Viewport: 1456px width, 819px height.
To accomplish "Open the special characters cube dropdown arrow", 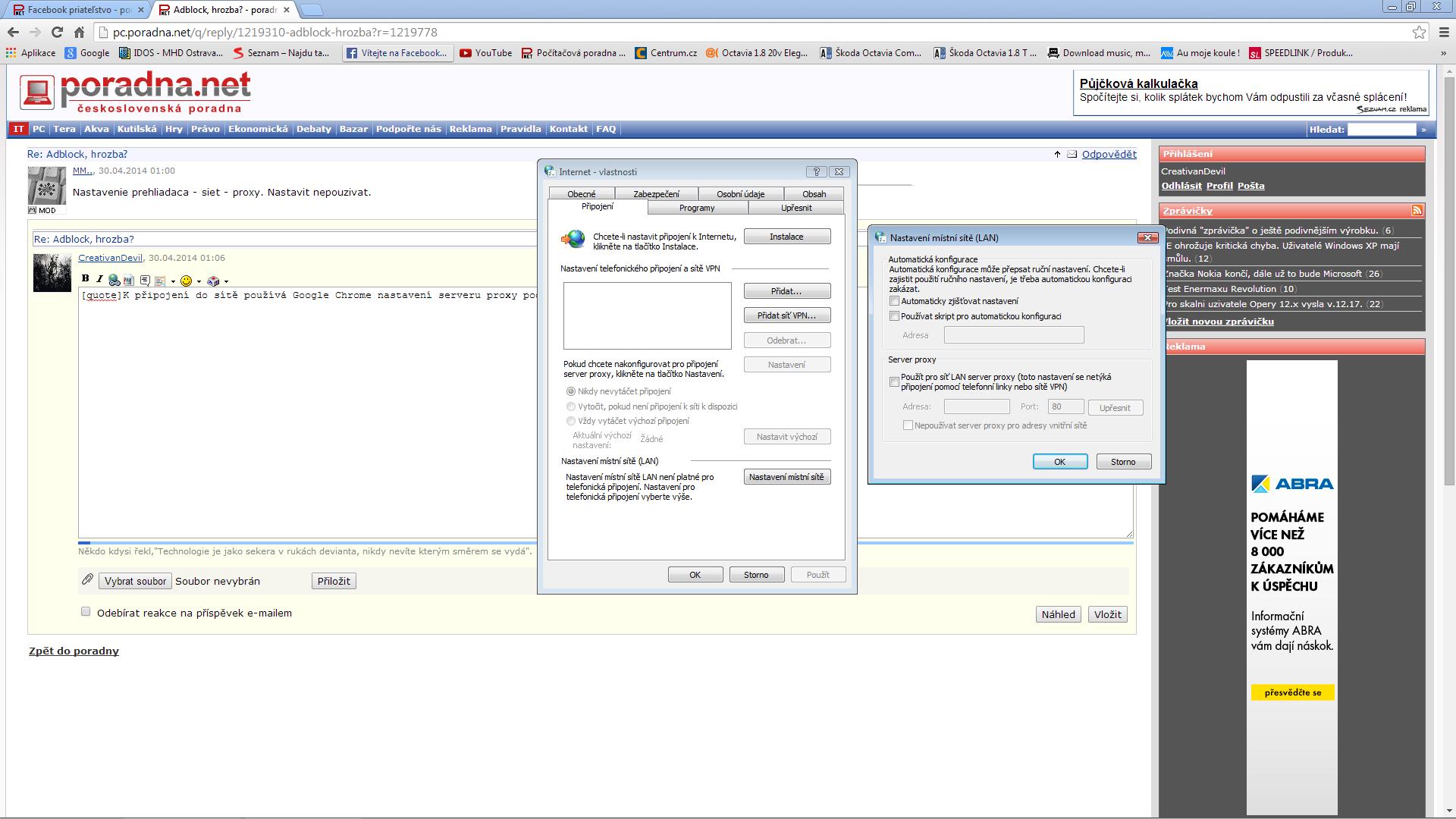I will [226, 282].
